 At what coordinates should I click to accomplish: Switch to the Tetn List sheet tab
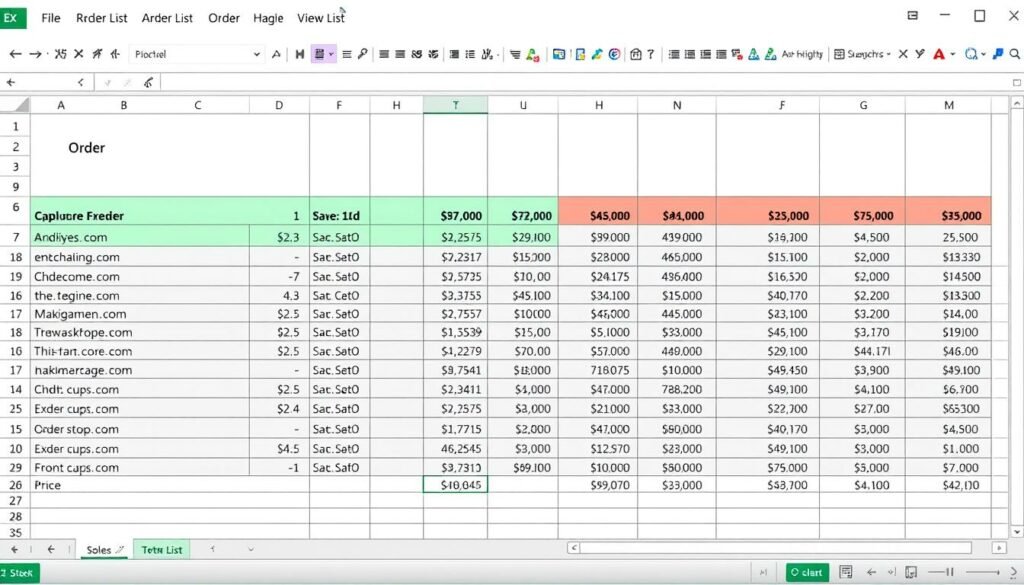click(x=161, y=549)
